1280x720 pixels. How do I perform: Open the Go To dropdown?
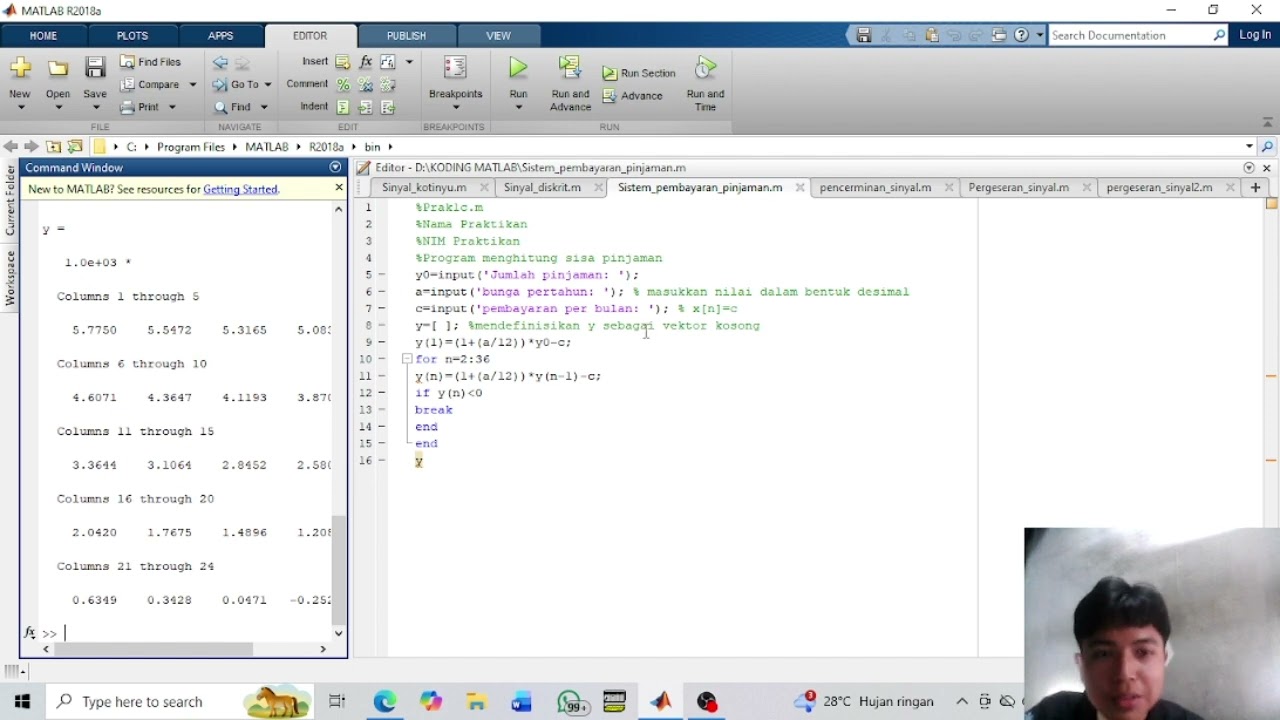point(240,85)
